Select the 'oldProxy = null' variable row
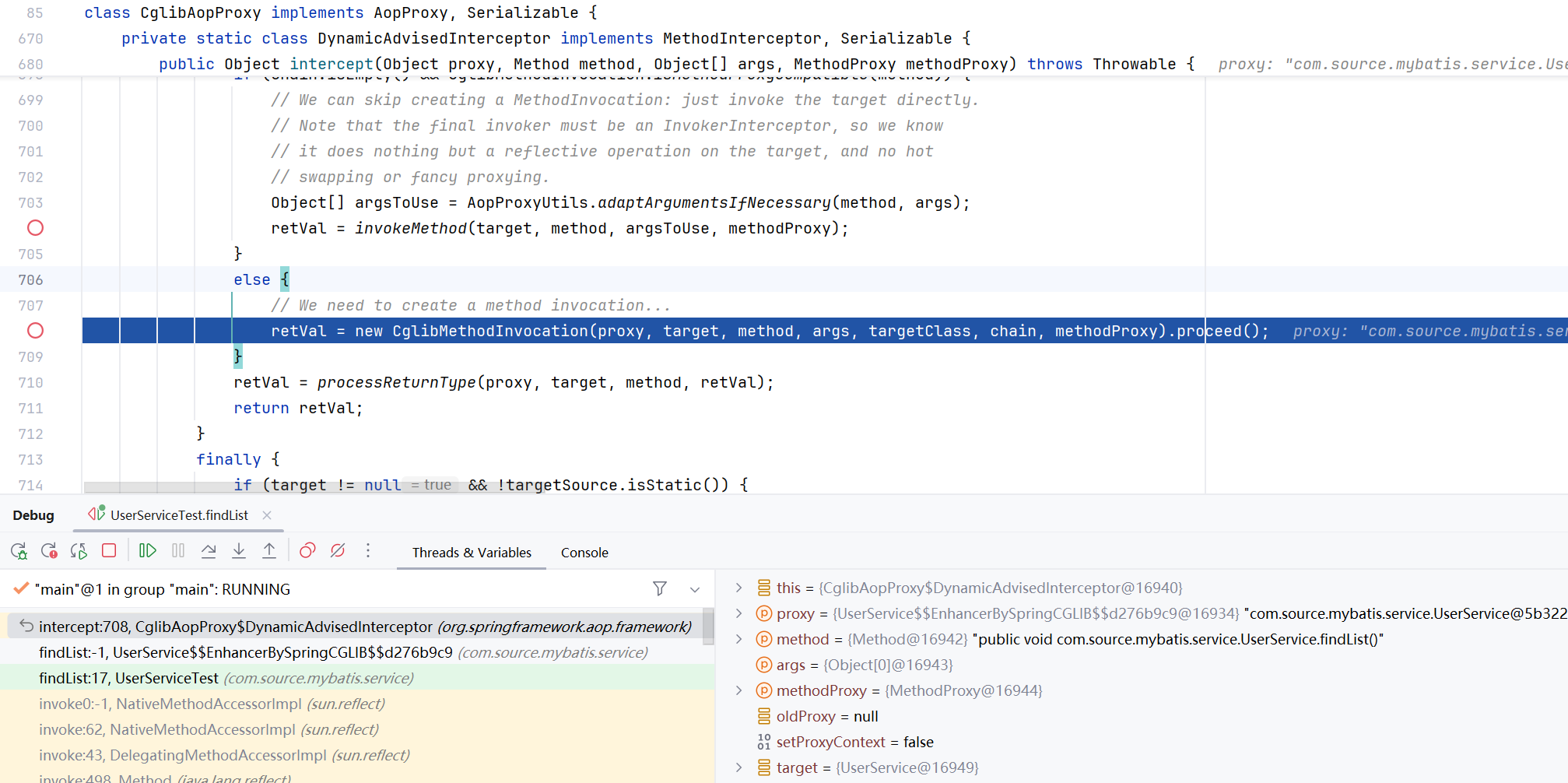Screen dimensions: 1568x783 (x=1142, y=716)
